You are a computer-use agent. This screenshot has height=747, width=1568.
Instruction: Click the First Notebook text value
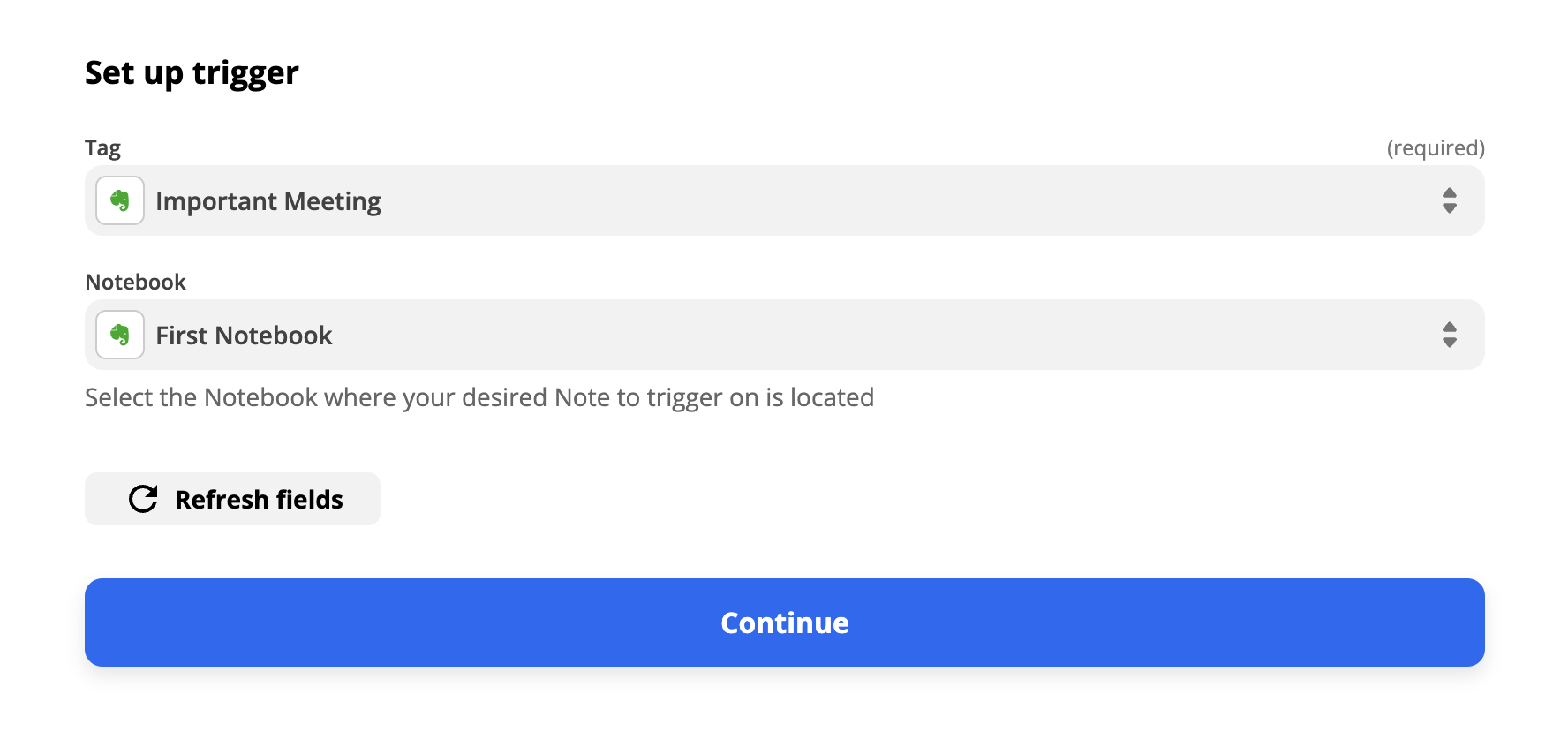[244, 336]
